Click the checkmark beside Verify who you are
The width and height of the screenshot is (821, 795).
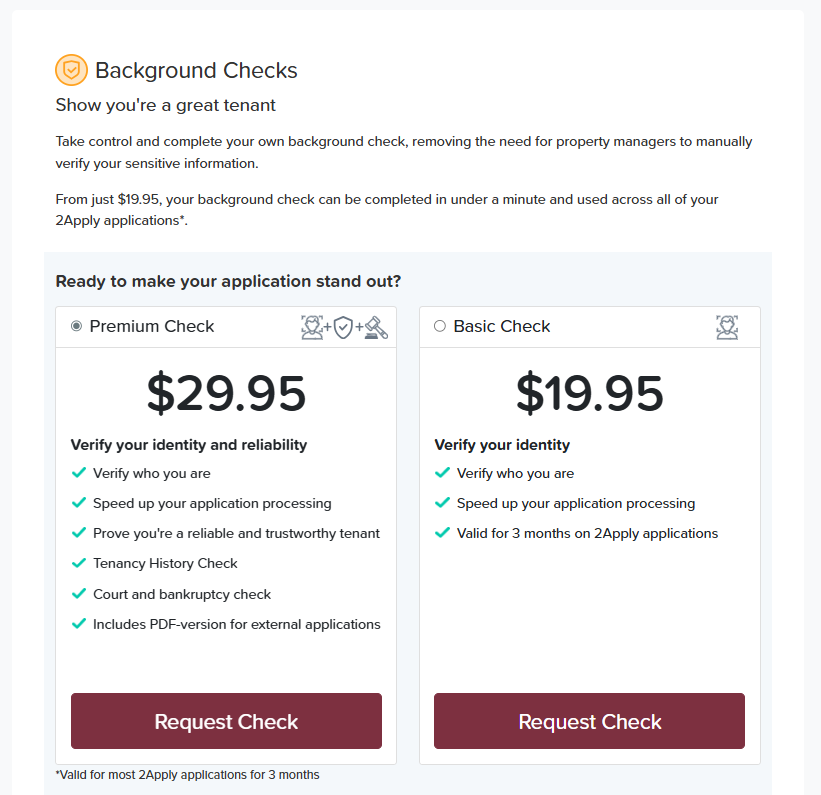[79, 472]
